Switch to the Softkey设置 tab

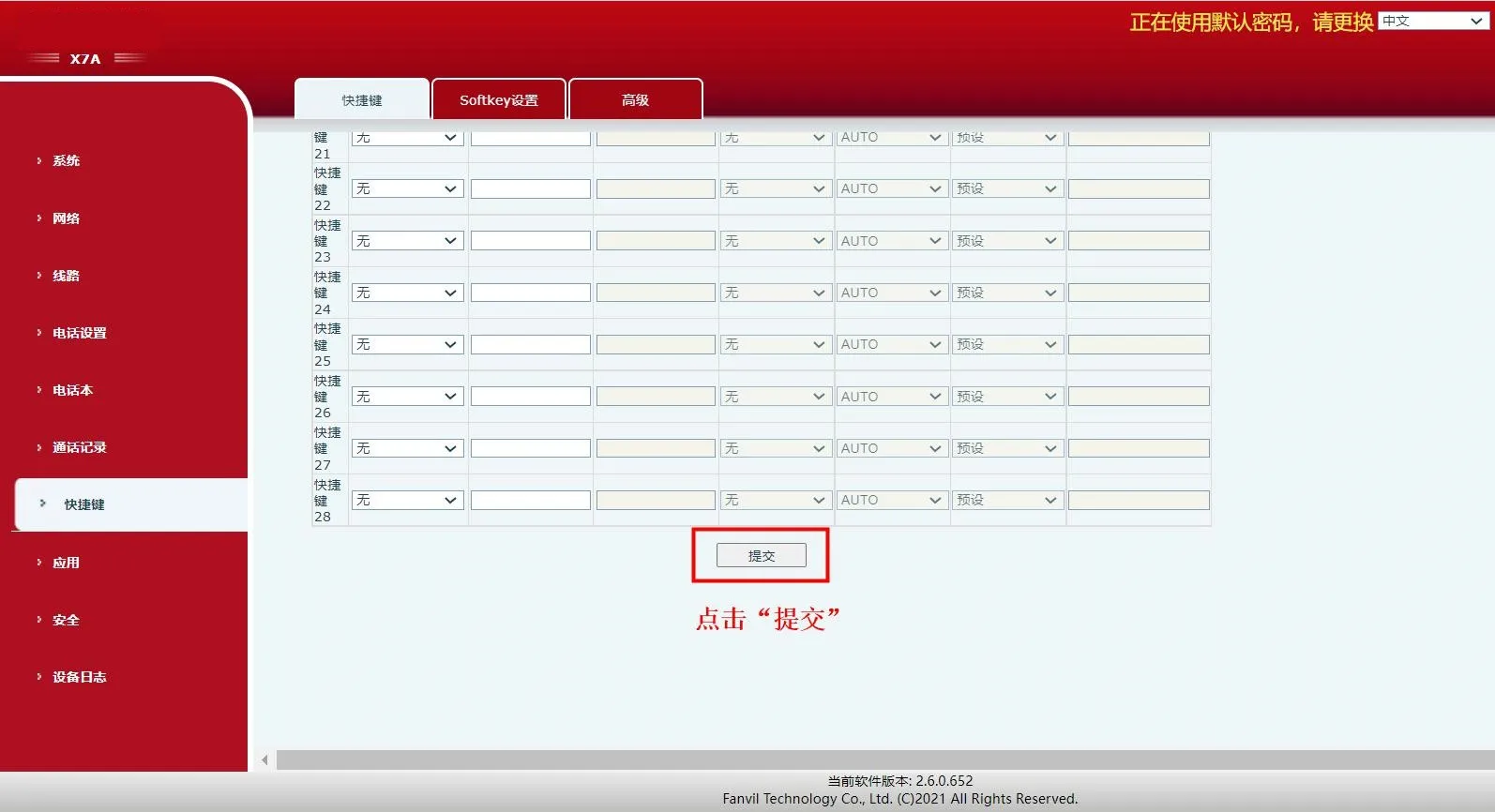point(498,100)
